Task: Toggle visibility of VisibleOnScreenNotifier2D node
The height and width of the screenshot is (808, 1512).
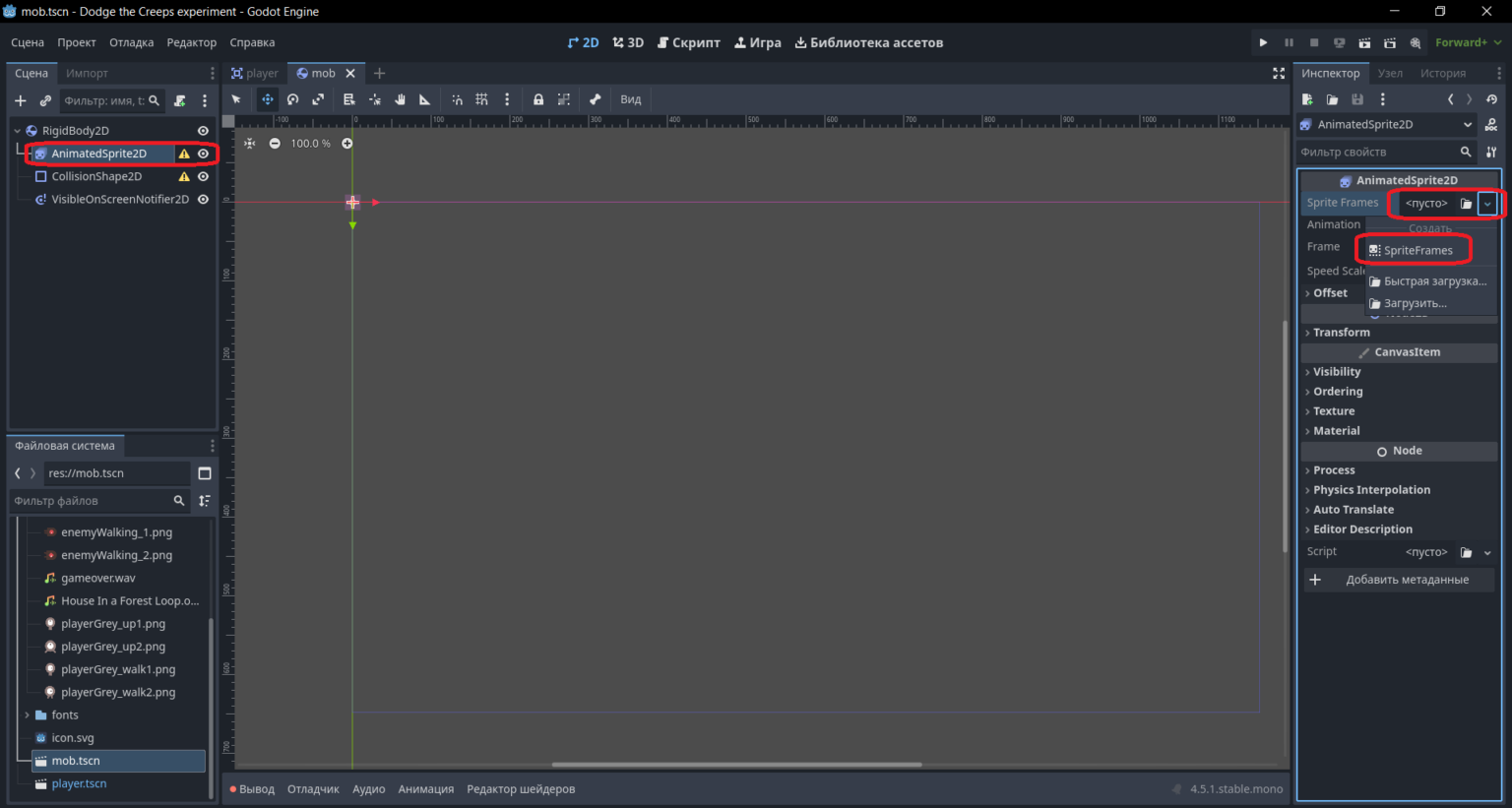Action: click(203, 200)
